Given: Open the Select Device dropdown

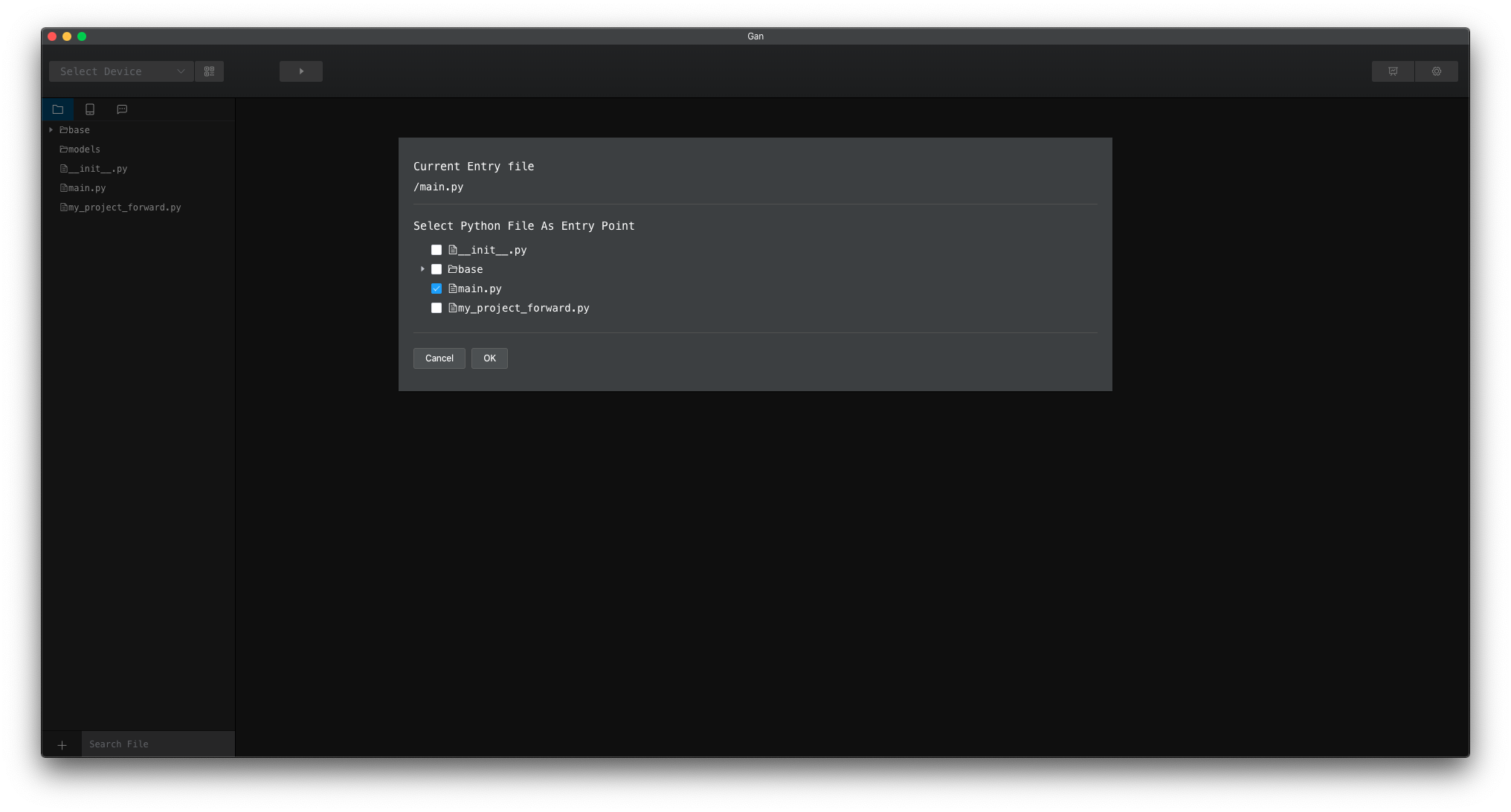Looking at the screenshot, I should [x=121, y=71].
